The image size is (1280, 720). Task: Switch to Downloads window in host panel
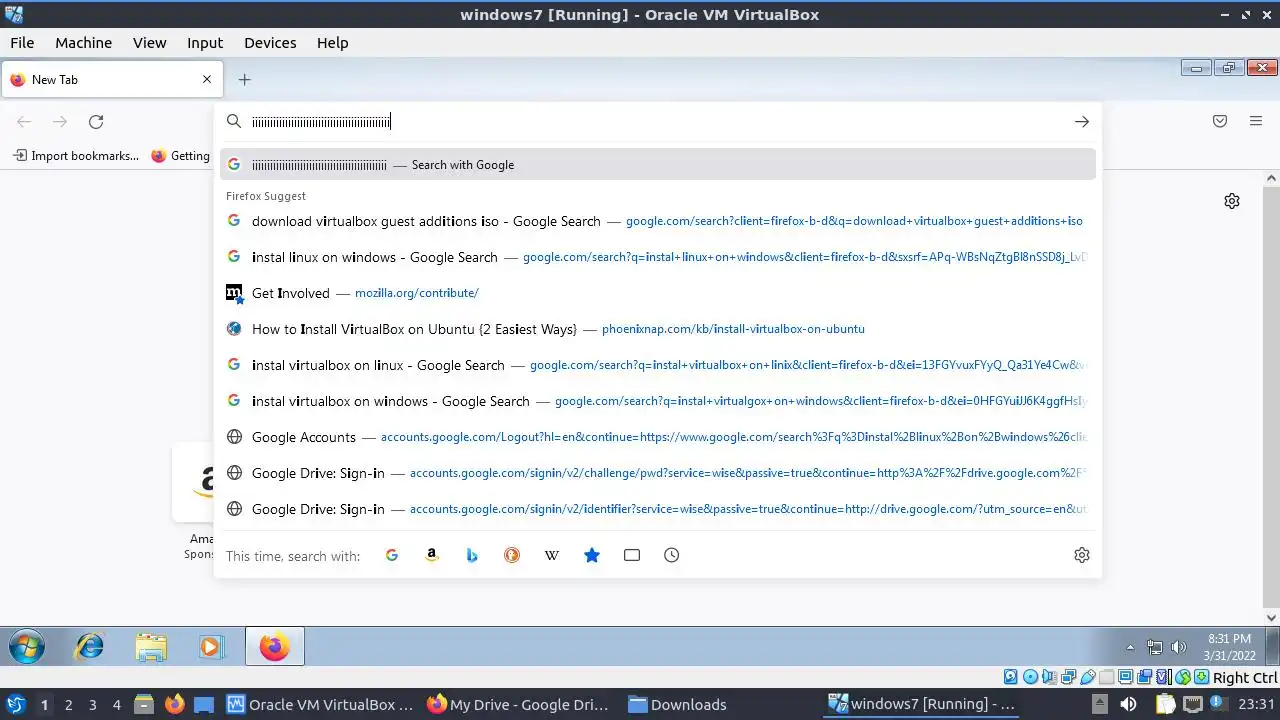pos(678,705)
